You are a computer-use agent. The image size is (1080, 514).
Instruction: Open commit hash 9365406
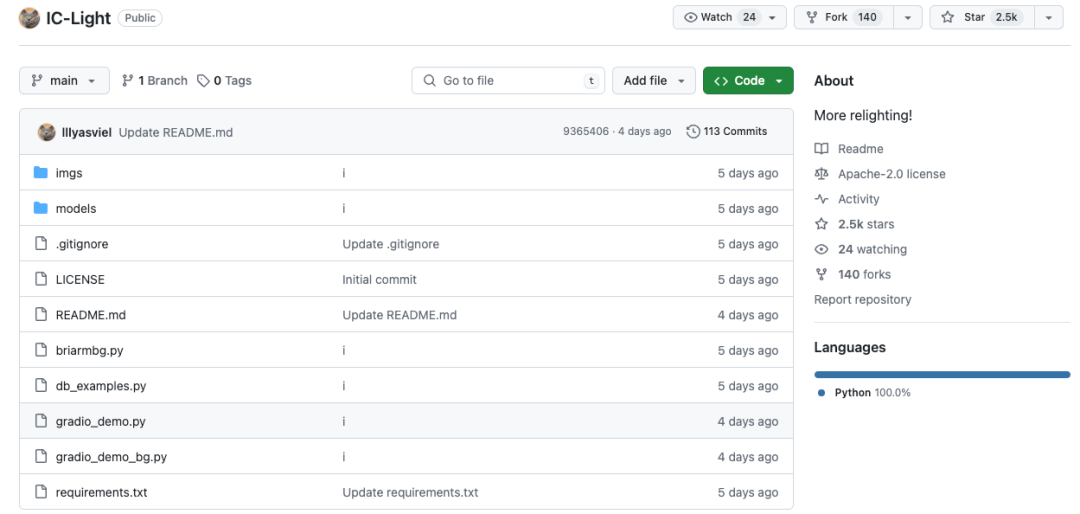(585, 132)
